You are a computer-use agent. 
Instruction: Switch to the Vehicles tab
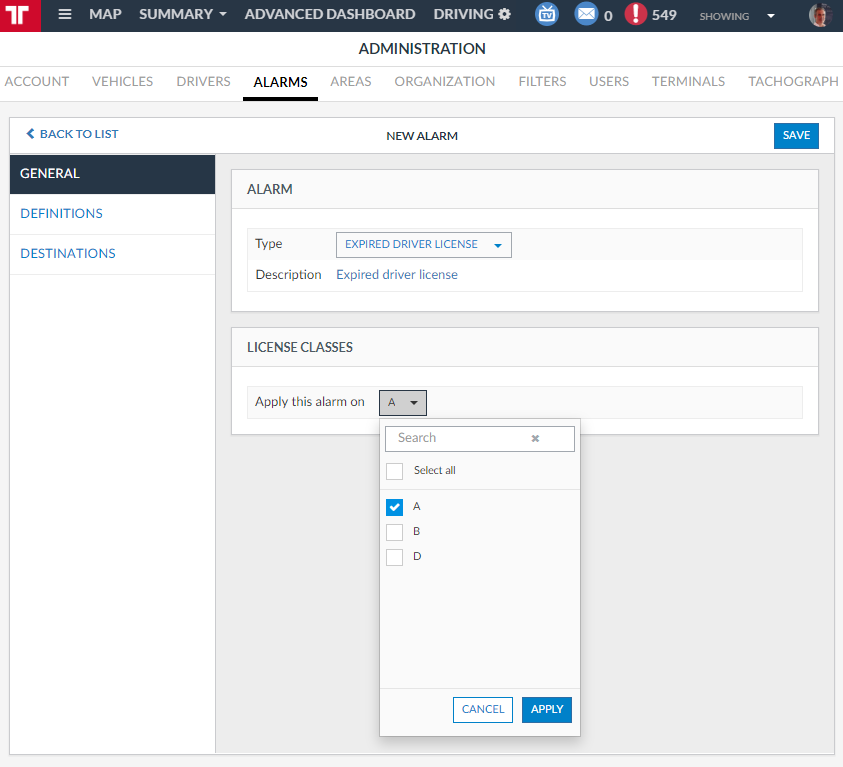coord(122,82)
